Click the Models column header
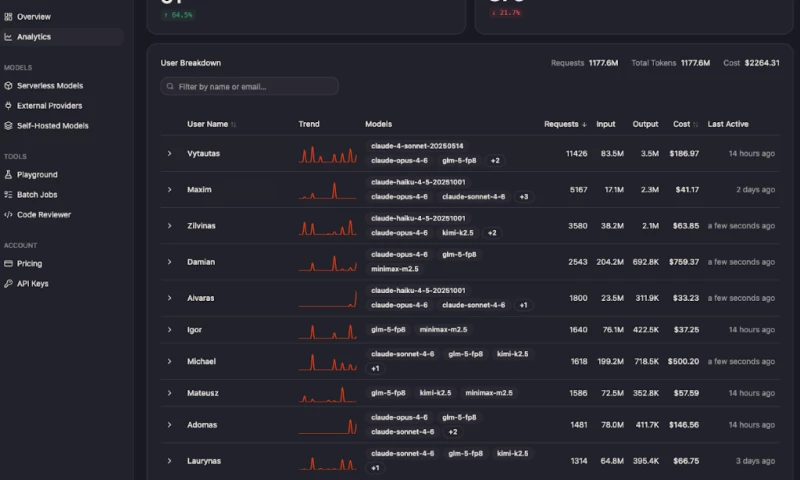 point(379,124)
